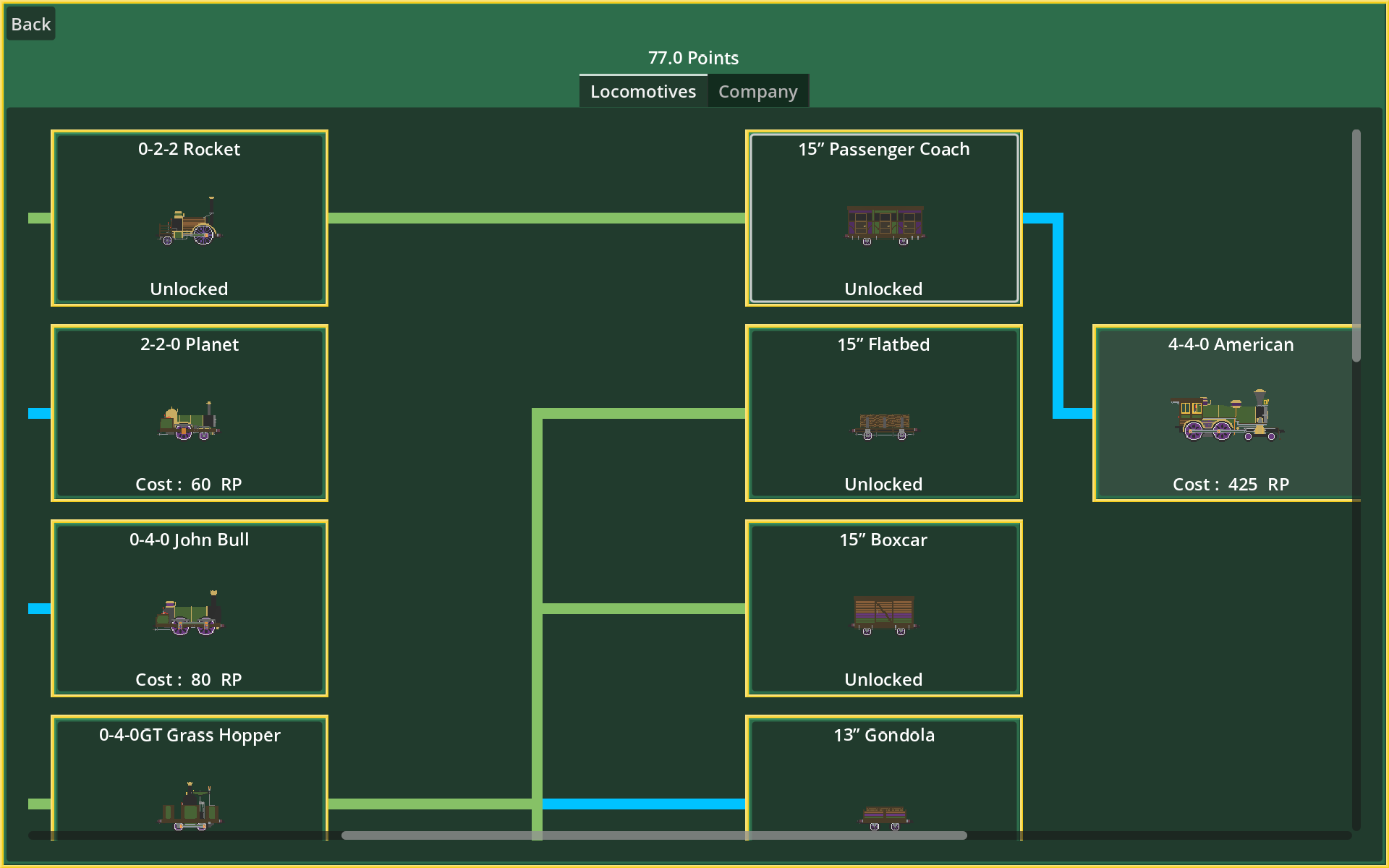Screen dimensions: 1389x868
Task: Click the '15" Flatbed' title text
Action: tap(884, 344)
